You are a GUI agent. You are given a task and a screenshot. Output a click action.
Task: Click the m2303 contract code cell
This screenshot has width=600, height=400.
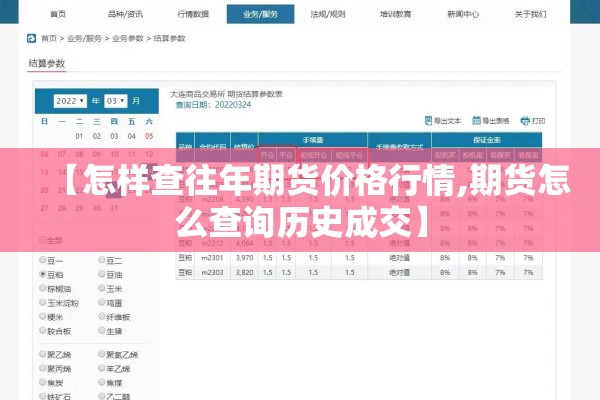pyautogui.click(x=212, y=273)
